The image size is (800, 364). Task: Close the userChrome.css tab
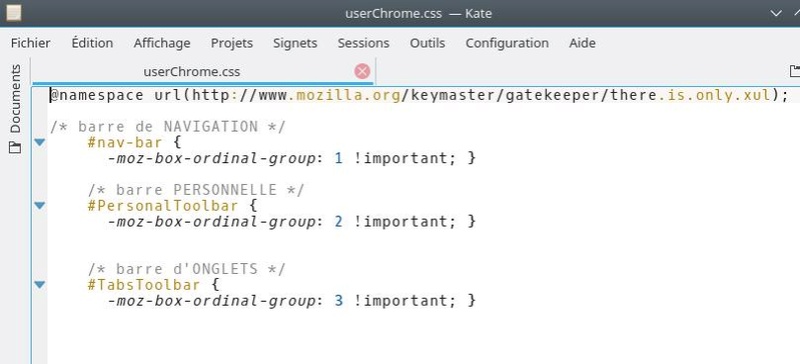(x=362, y=71)
